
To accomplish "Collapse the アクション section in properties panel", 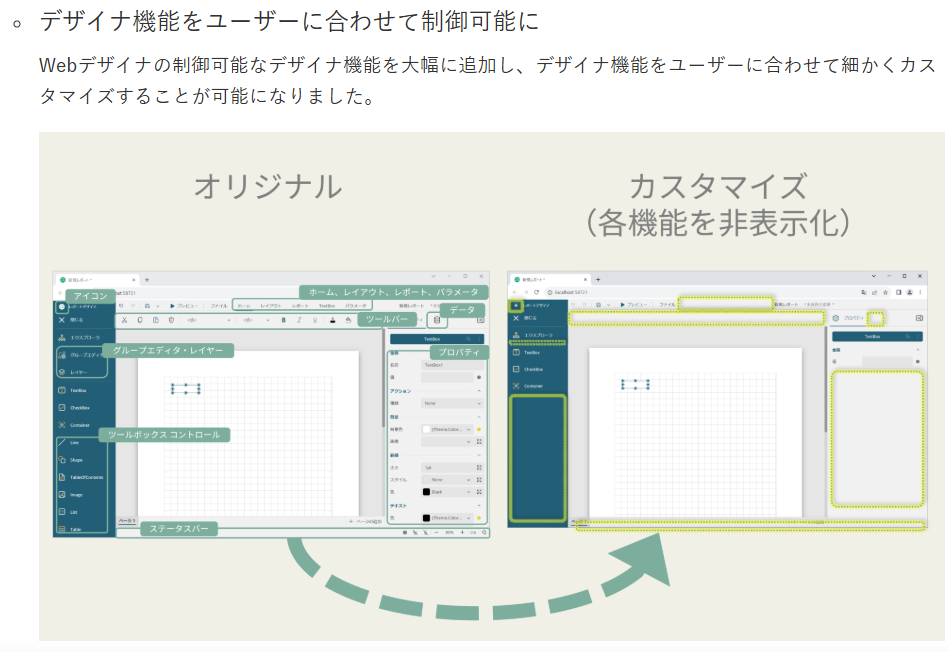I will tap(479, 391).
